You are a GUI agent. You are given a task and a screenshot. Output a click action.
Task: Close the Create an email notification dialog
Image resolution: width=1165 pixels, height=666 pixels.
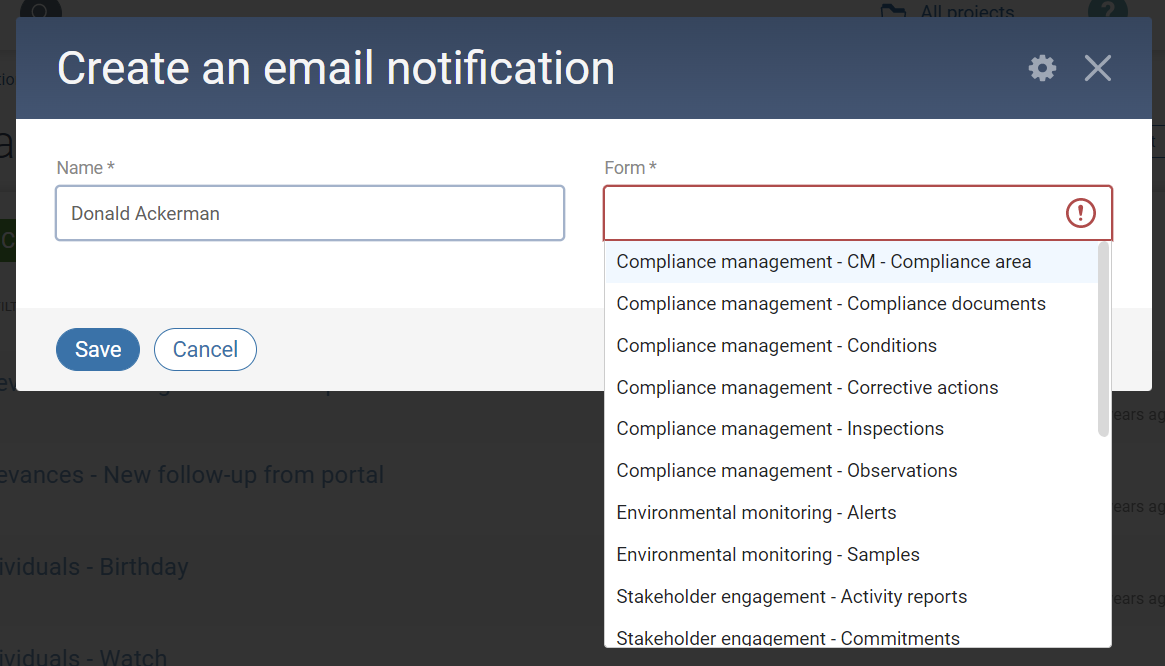[1097, 68]
